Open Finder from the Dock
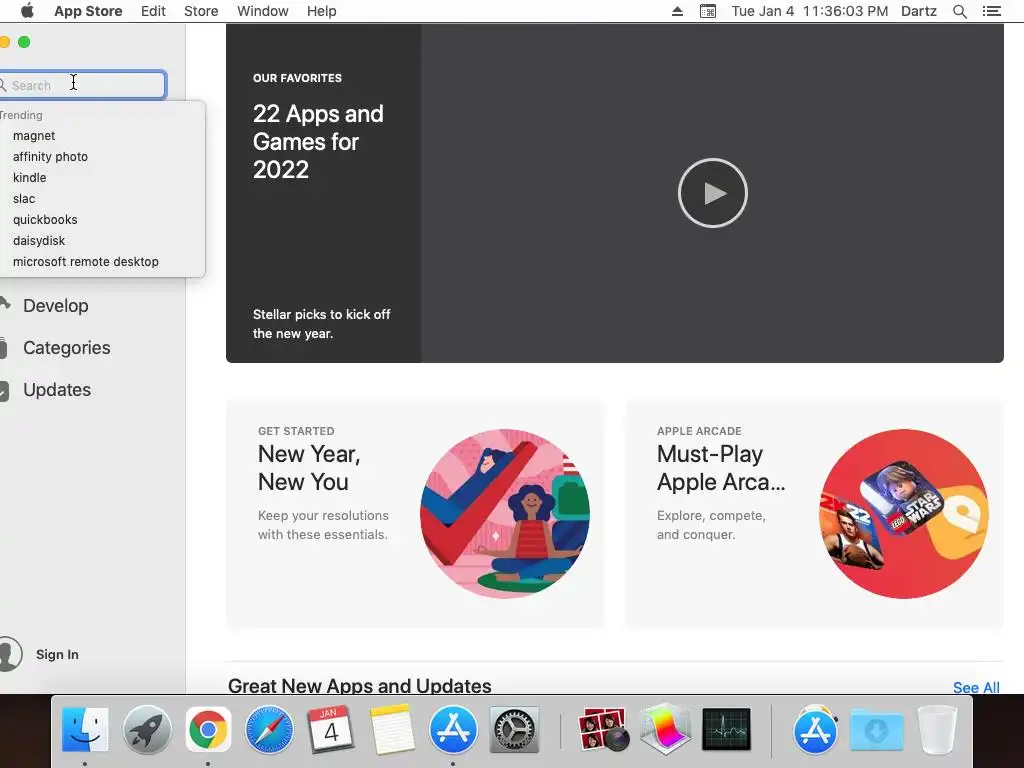The image size is (1024, 768). tap(85, 729)
